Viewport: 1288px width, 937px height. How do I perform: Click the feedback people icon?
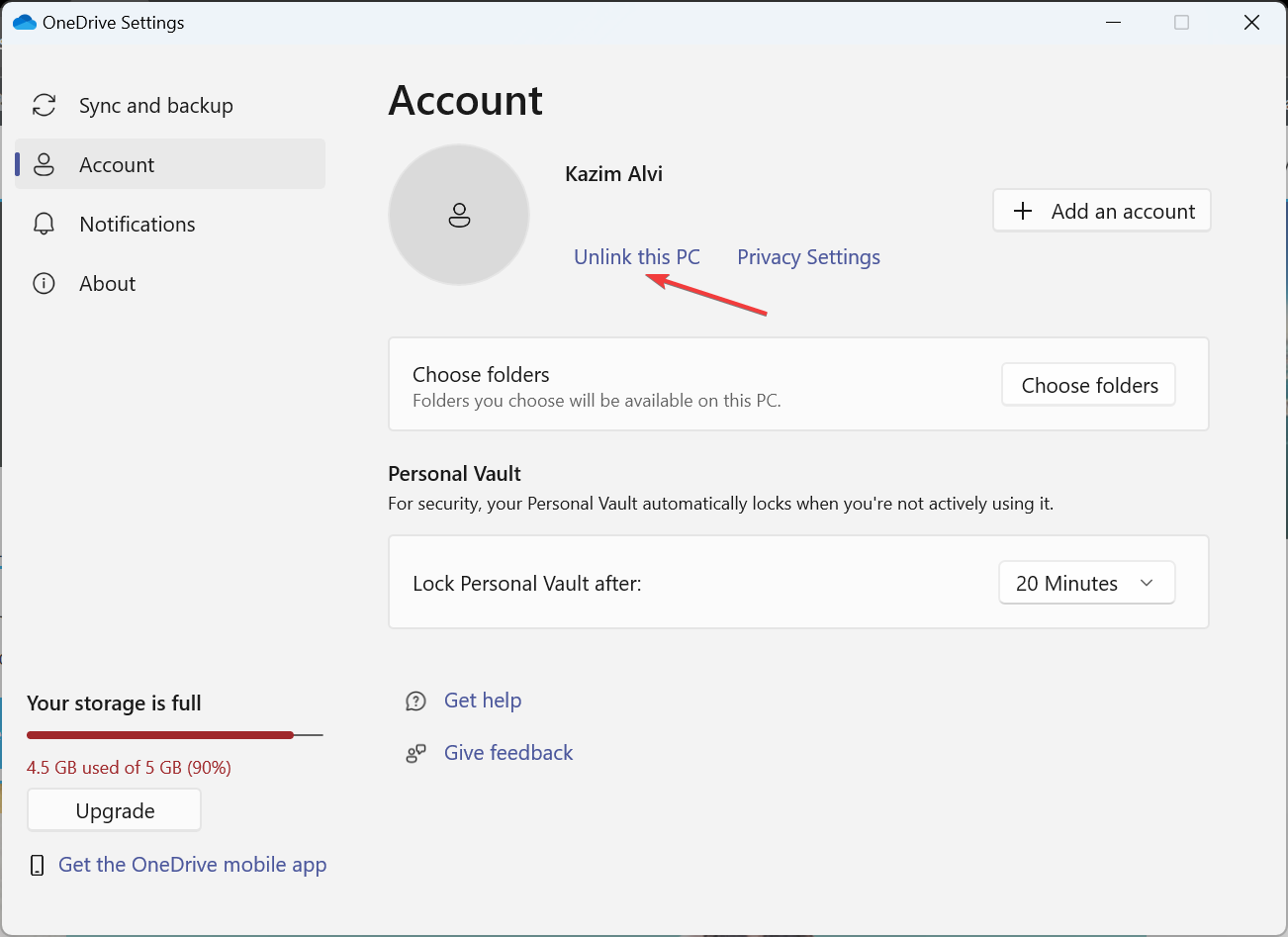pos(415,754)
